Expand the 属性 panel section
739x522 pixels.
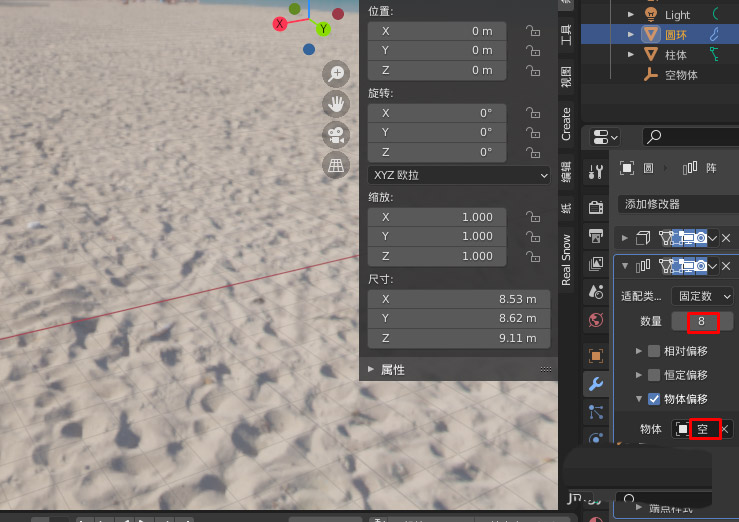coord(371,369)
